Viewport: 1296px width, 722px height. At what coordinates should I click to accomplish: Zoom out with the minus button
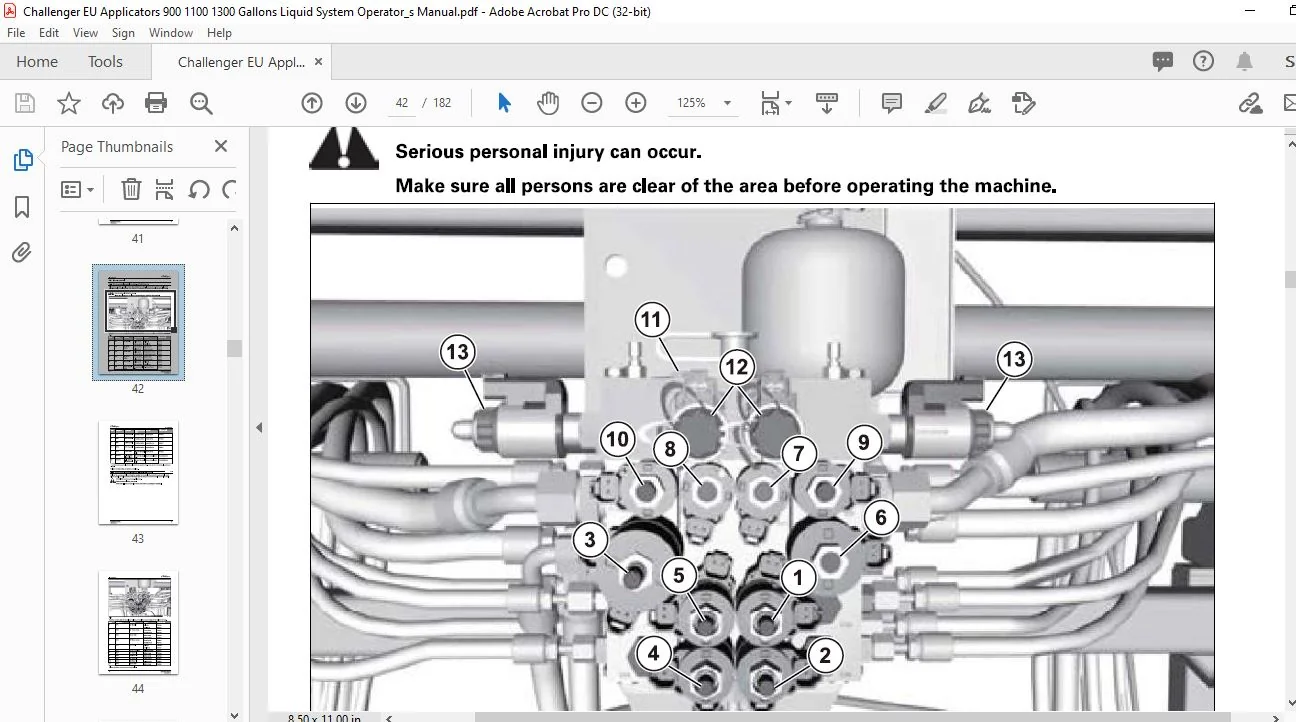[592, 103]
